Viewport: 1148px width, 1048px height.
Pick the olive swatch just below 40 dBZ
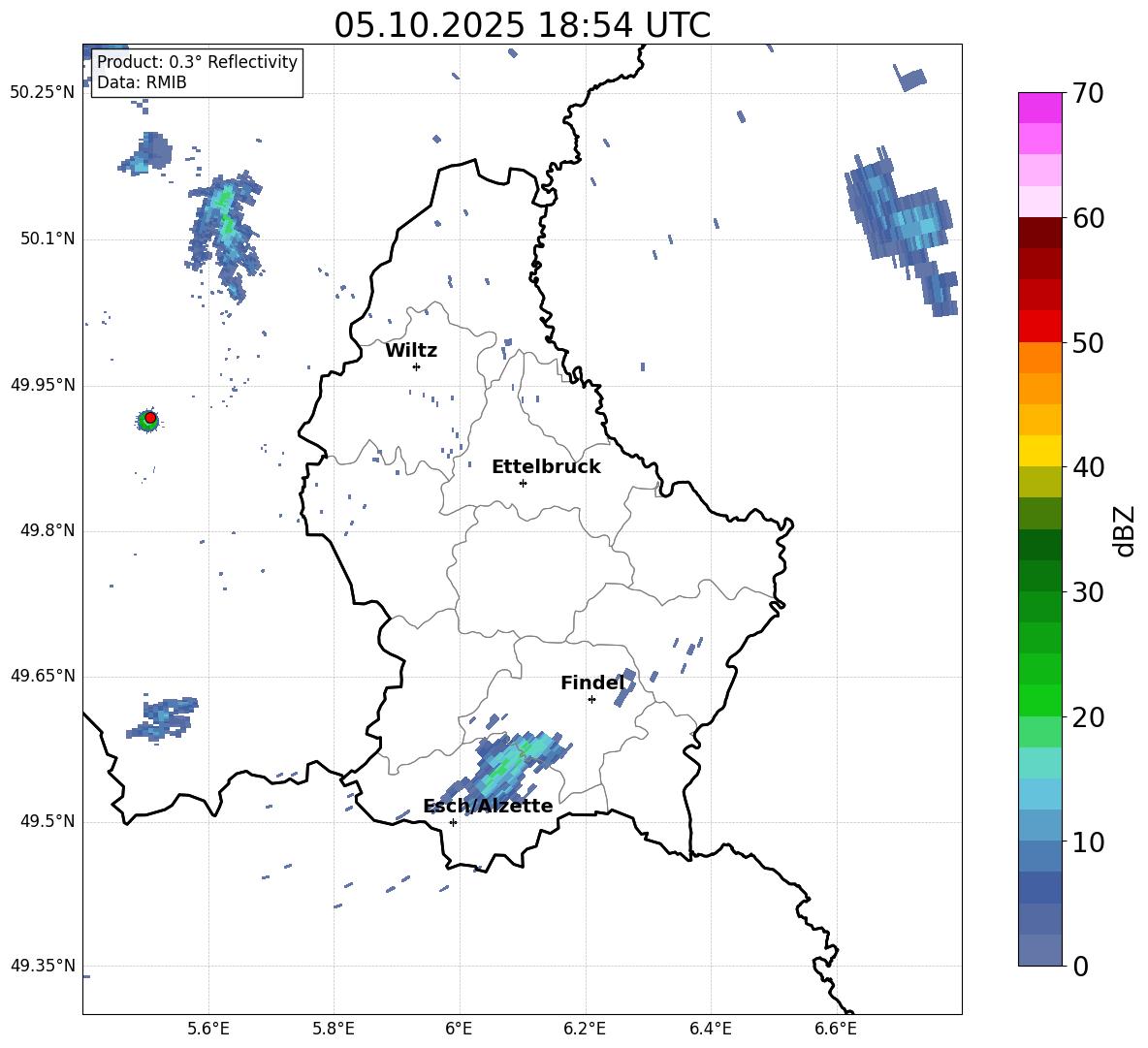pos(1039,482)
